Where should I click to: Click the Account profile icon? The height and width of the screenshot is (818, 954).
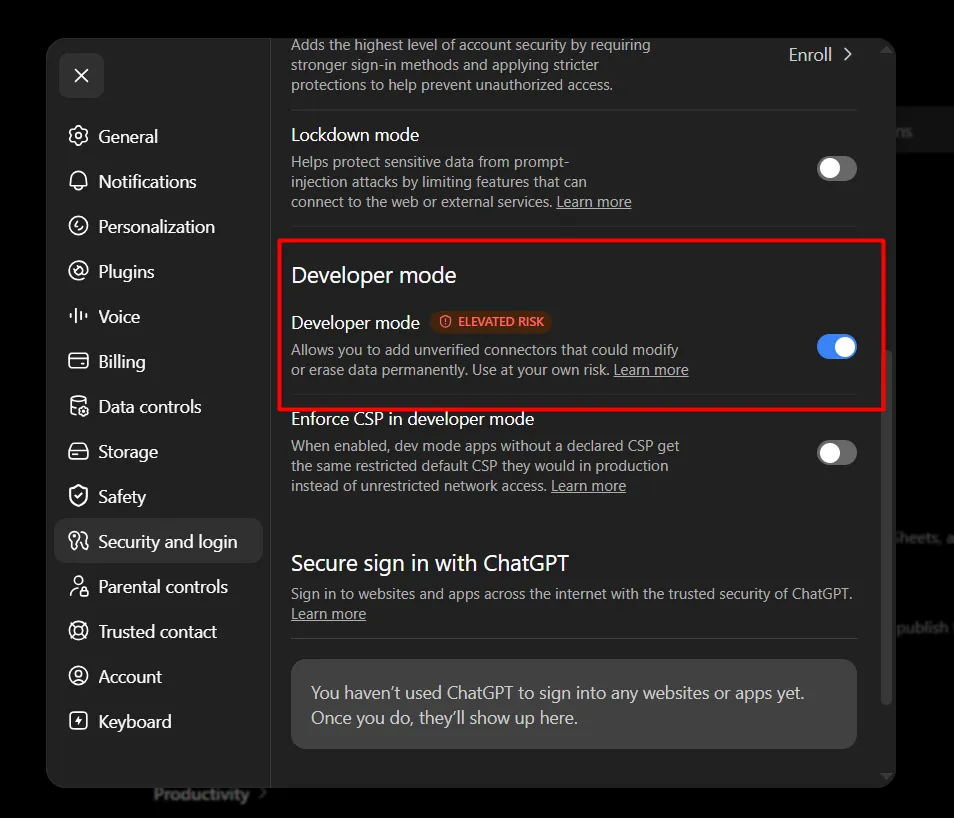point(78,676)
